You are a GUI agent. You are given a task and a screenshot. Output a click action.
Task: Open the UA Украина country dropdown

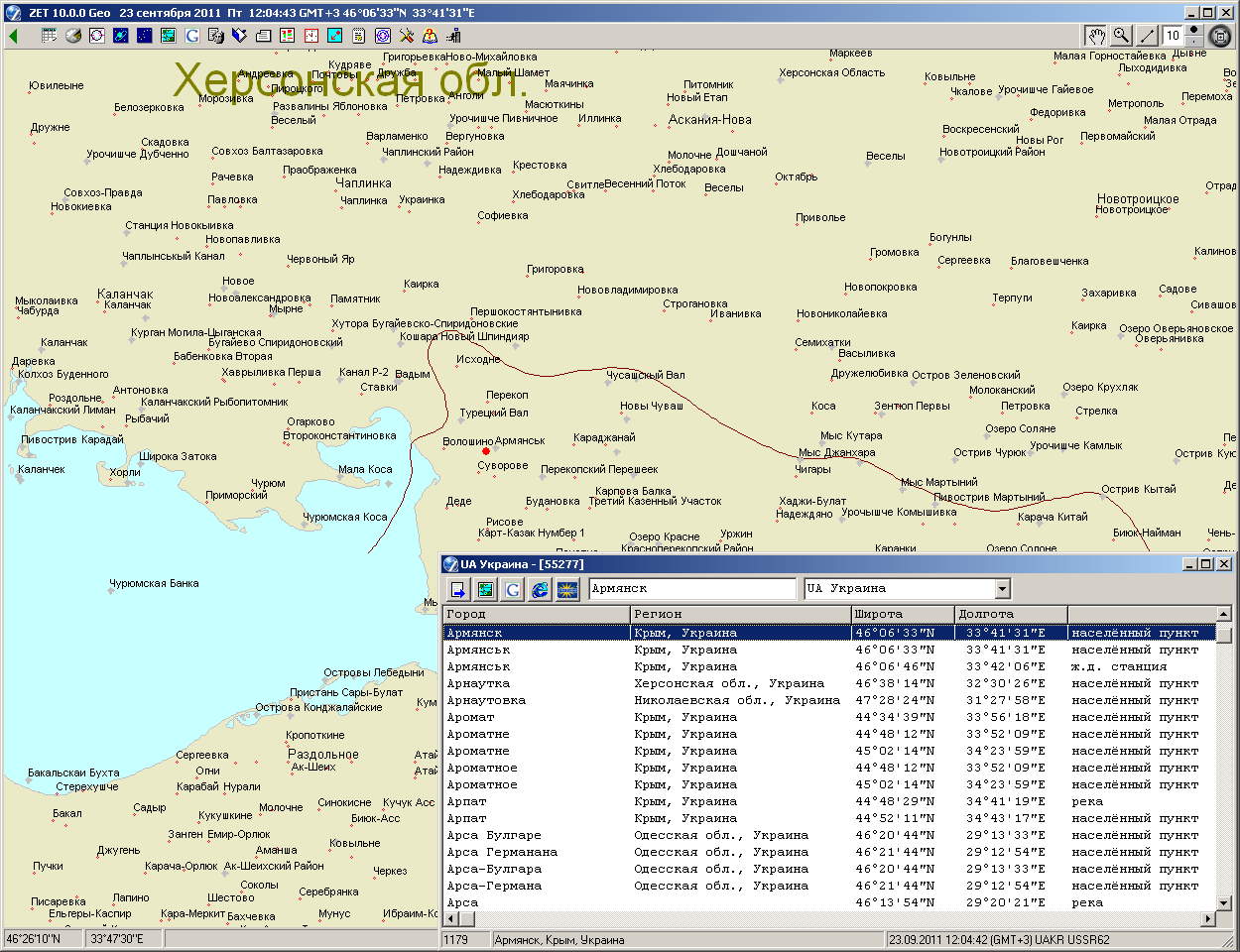[x=1002, y=589]
